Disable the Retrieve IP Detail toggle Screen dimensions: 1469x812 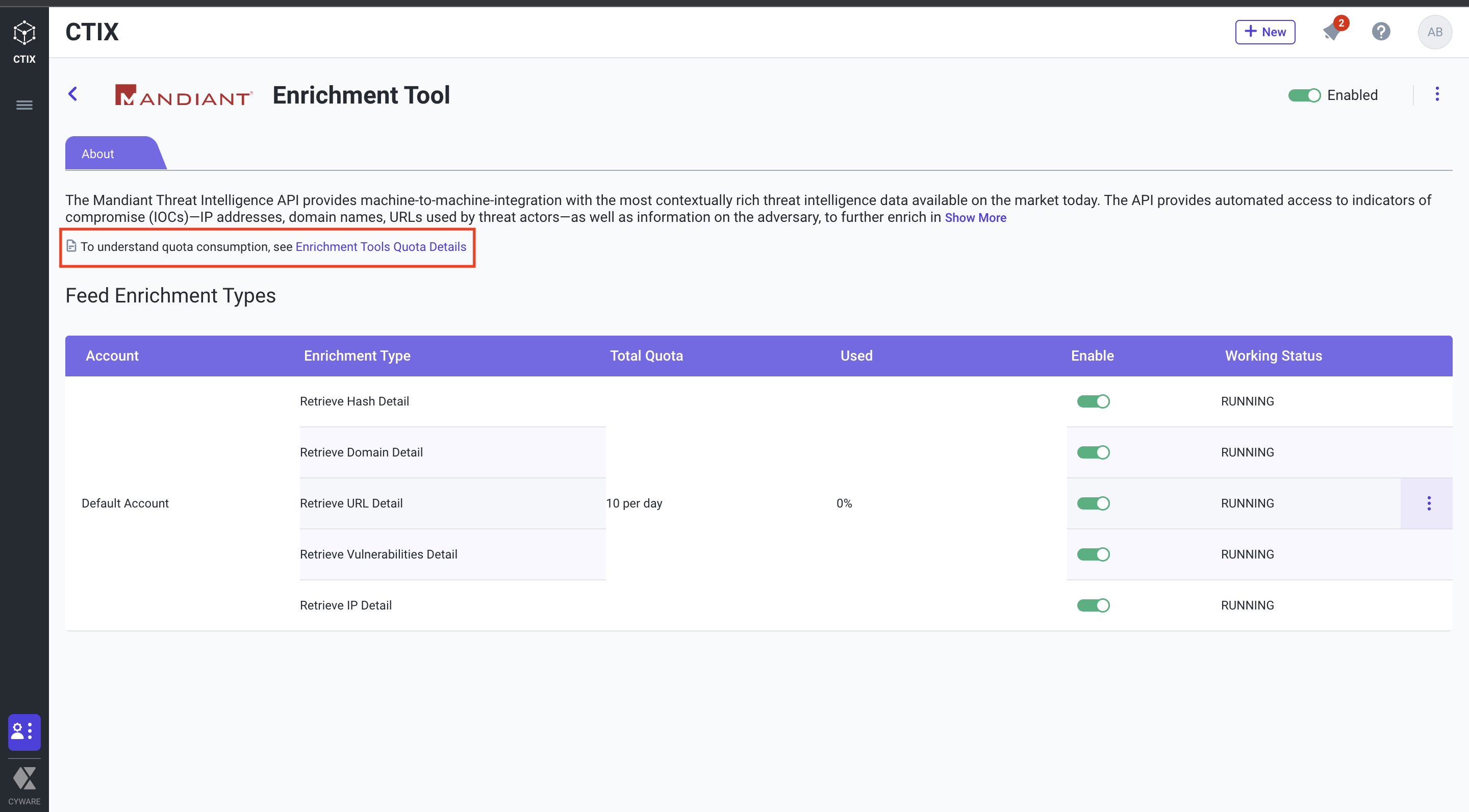1093,605
